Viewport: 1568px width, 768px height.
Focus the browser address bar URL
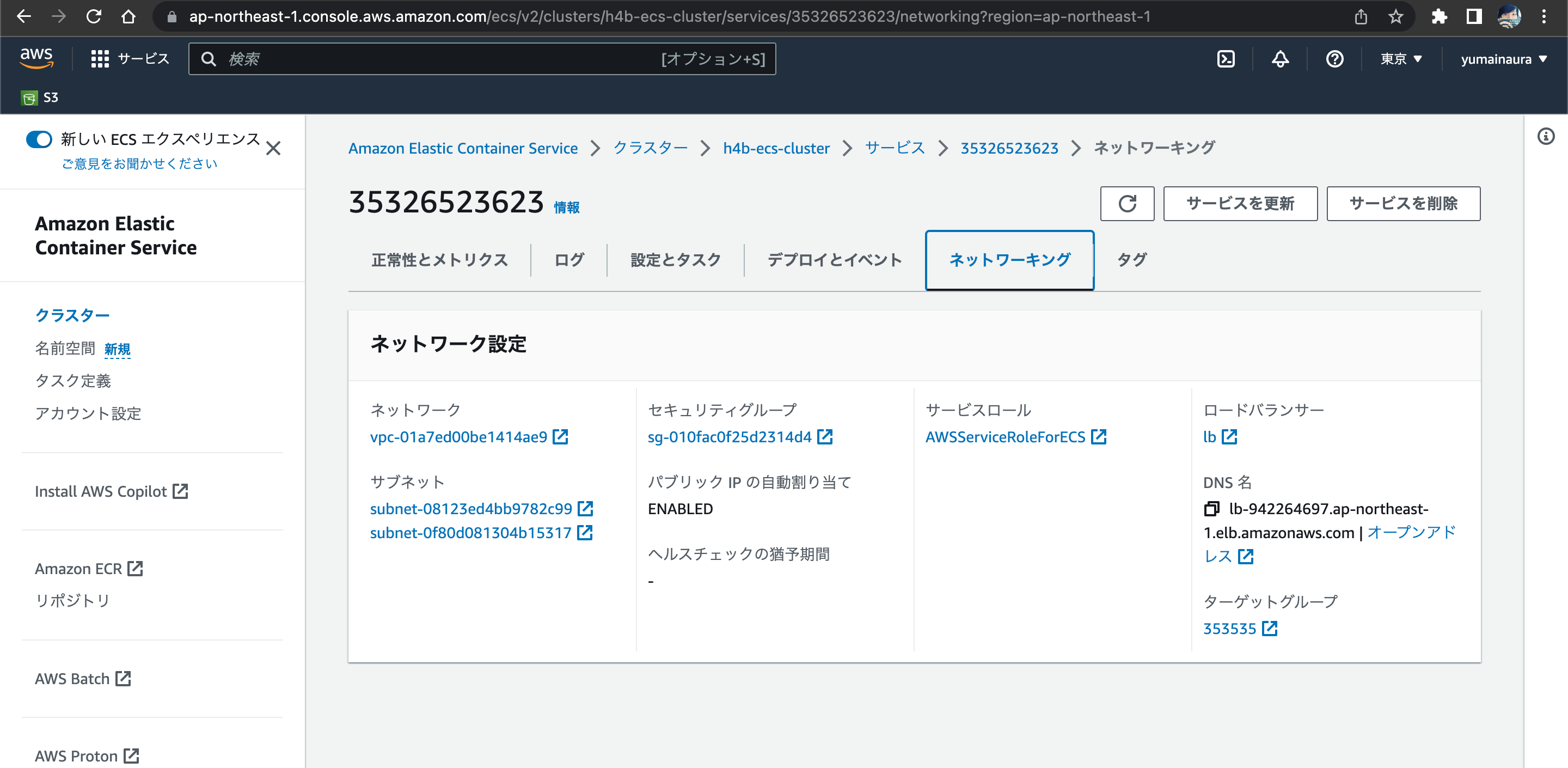[670, 16]
